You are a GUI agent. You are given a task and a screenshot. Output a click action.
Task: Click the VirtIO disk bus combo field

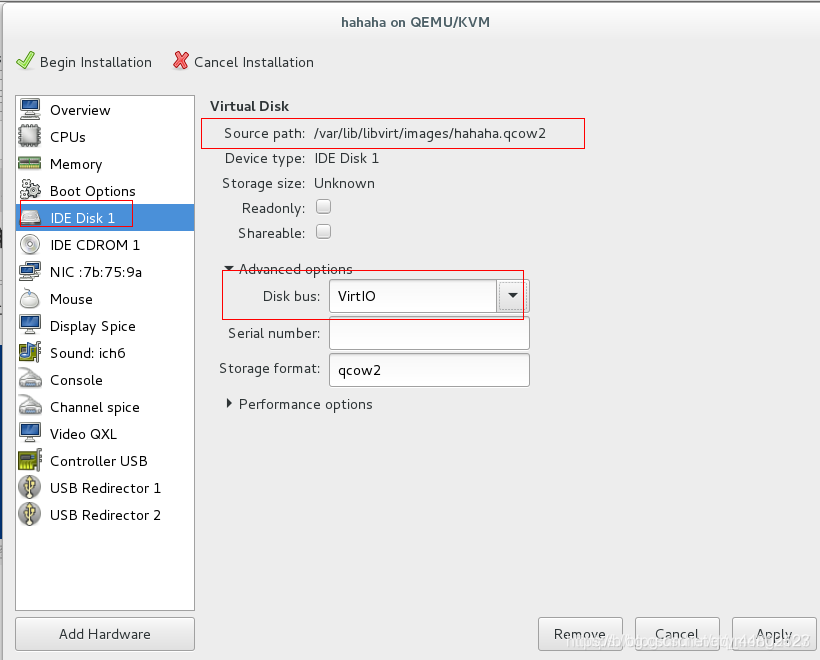click(413, 295)
